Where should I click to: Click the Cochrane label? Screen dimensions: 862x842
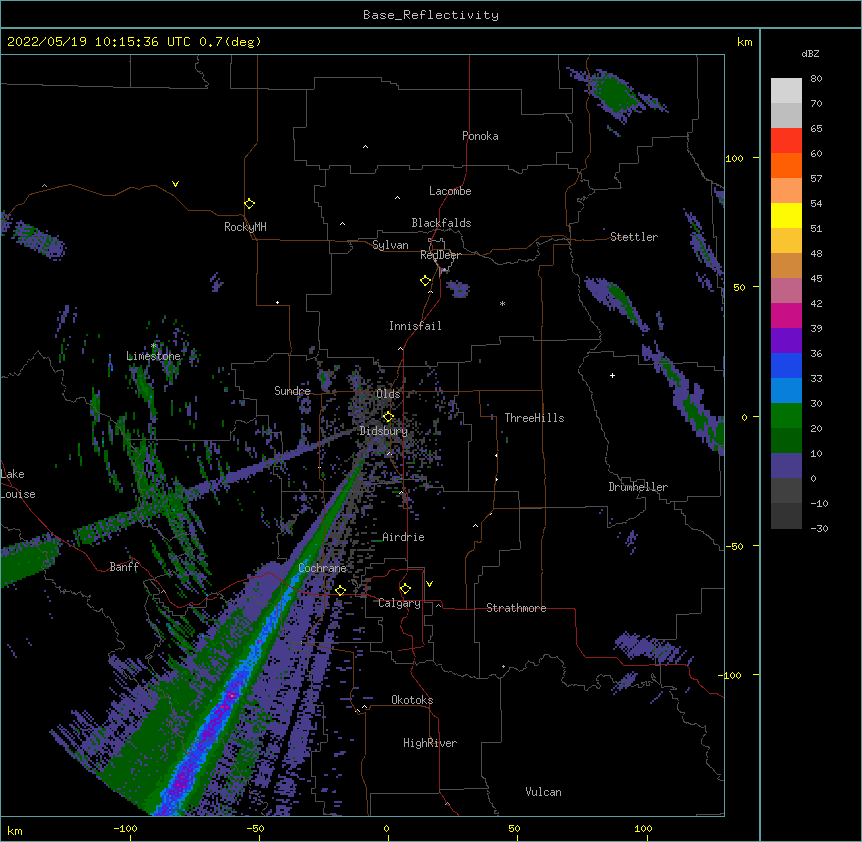(322, 568)
